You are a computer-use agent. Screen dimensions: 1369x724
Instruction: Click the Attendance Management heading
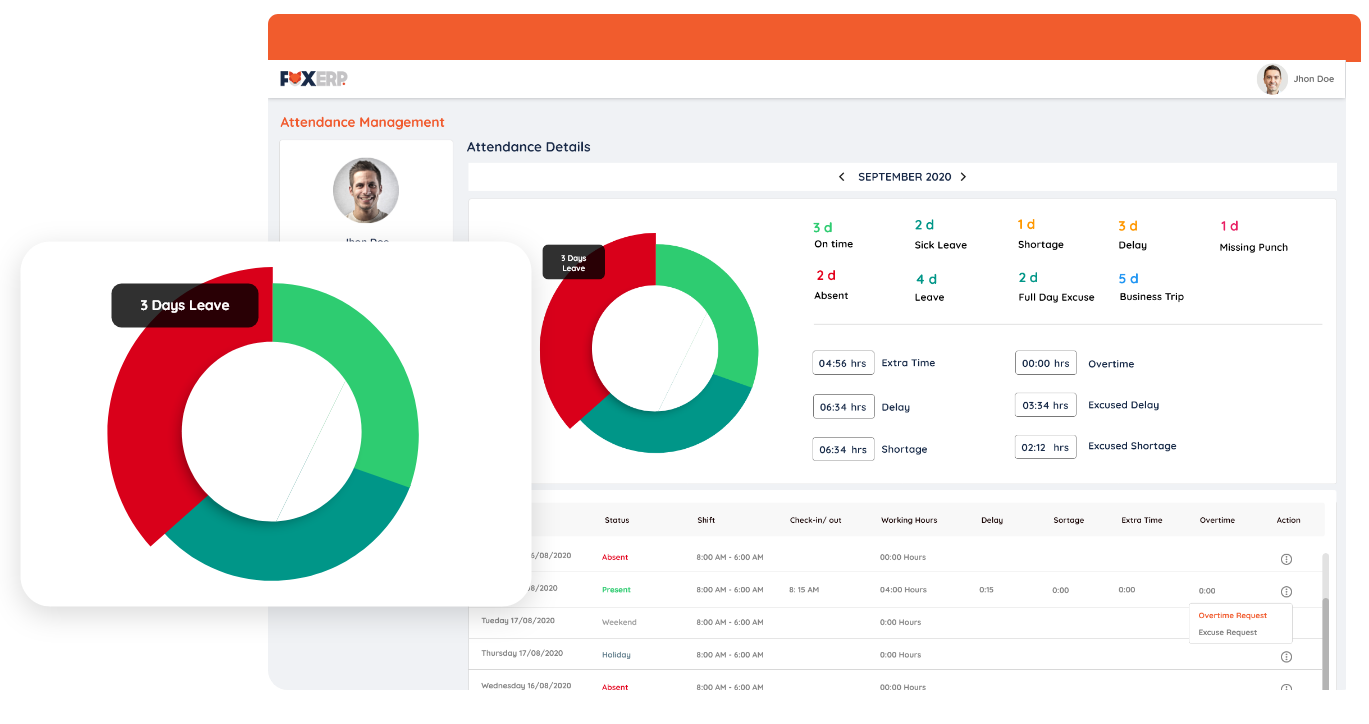pyautogui.click(x=362, y=123)
